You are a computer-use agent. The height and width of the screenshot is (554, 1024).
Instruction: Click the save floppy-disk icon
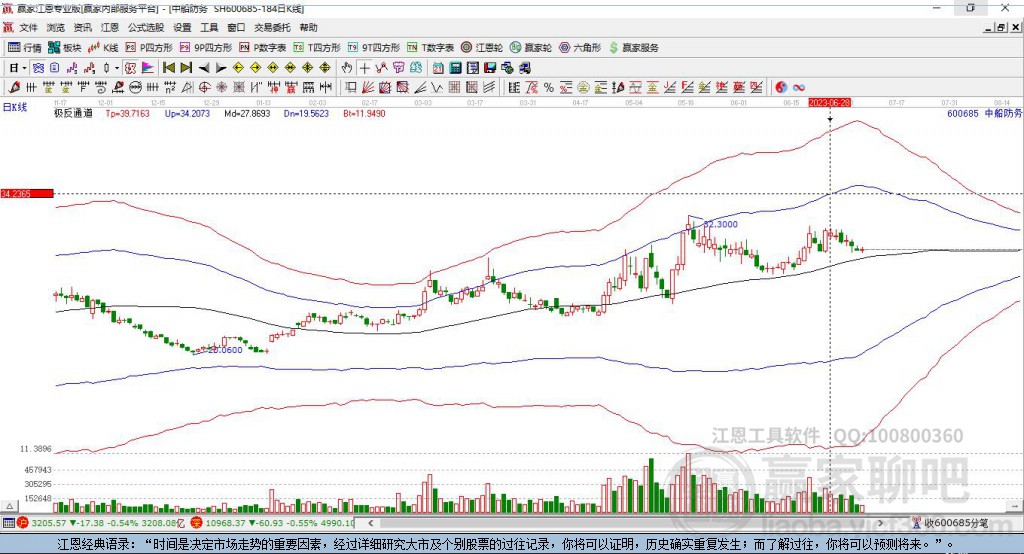click(490, 68)
